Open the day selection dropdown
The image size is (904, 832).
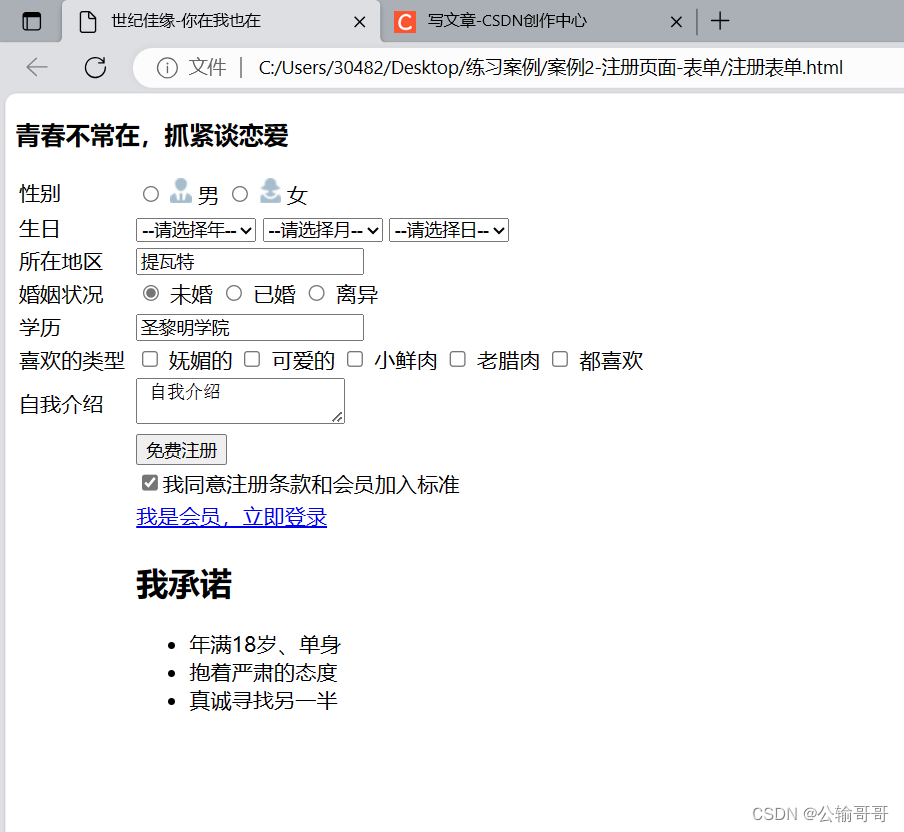[448, 229]
